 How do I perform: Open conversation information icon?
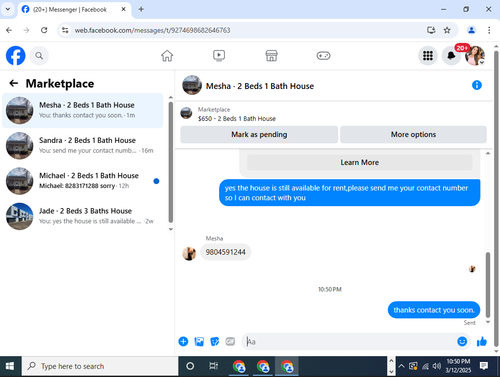tap(477, 85)
